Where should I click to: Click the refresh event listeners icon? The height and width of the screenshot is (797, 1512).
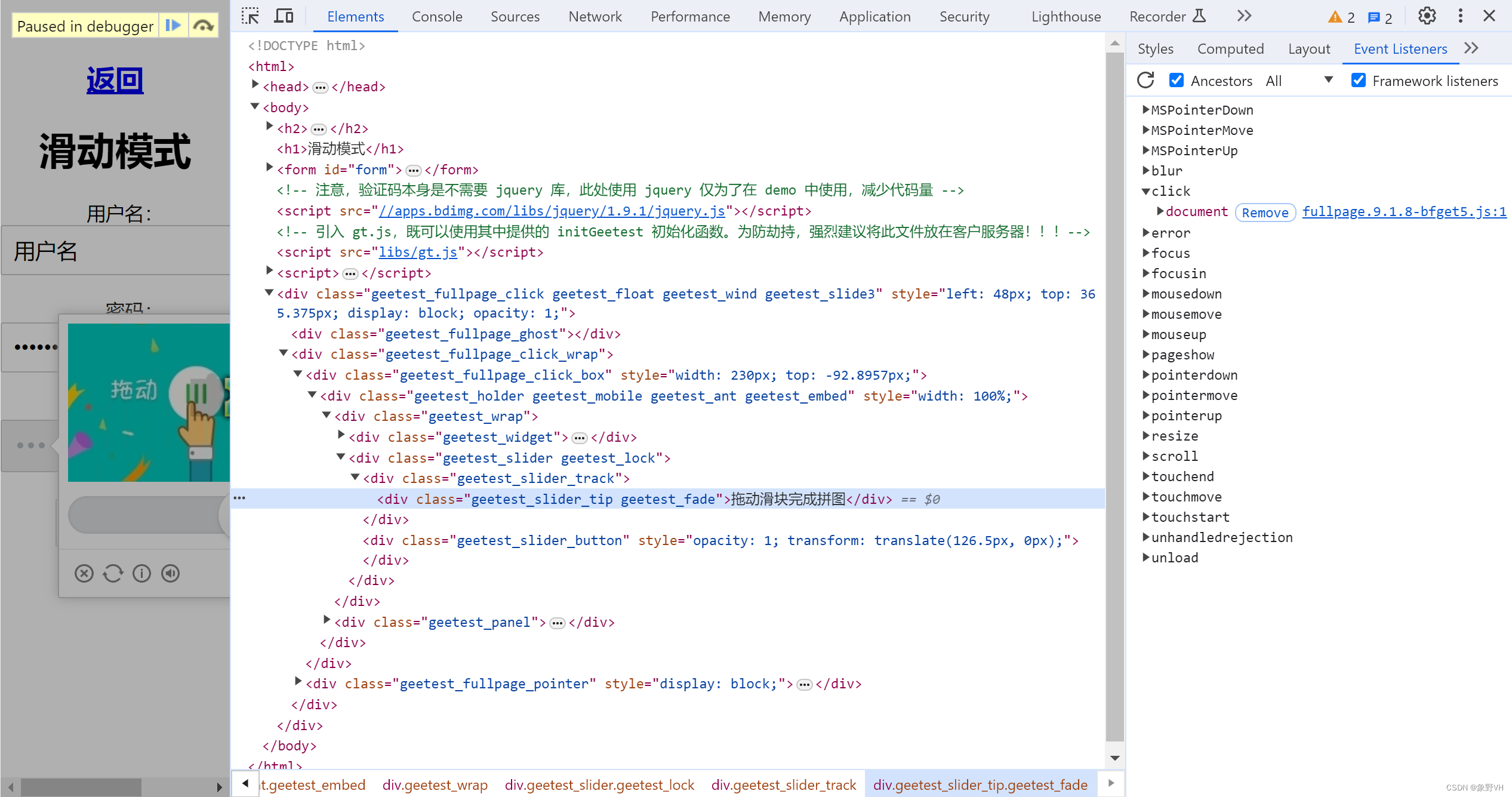click(x=1147, y=81)
